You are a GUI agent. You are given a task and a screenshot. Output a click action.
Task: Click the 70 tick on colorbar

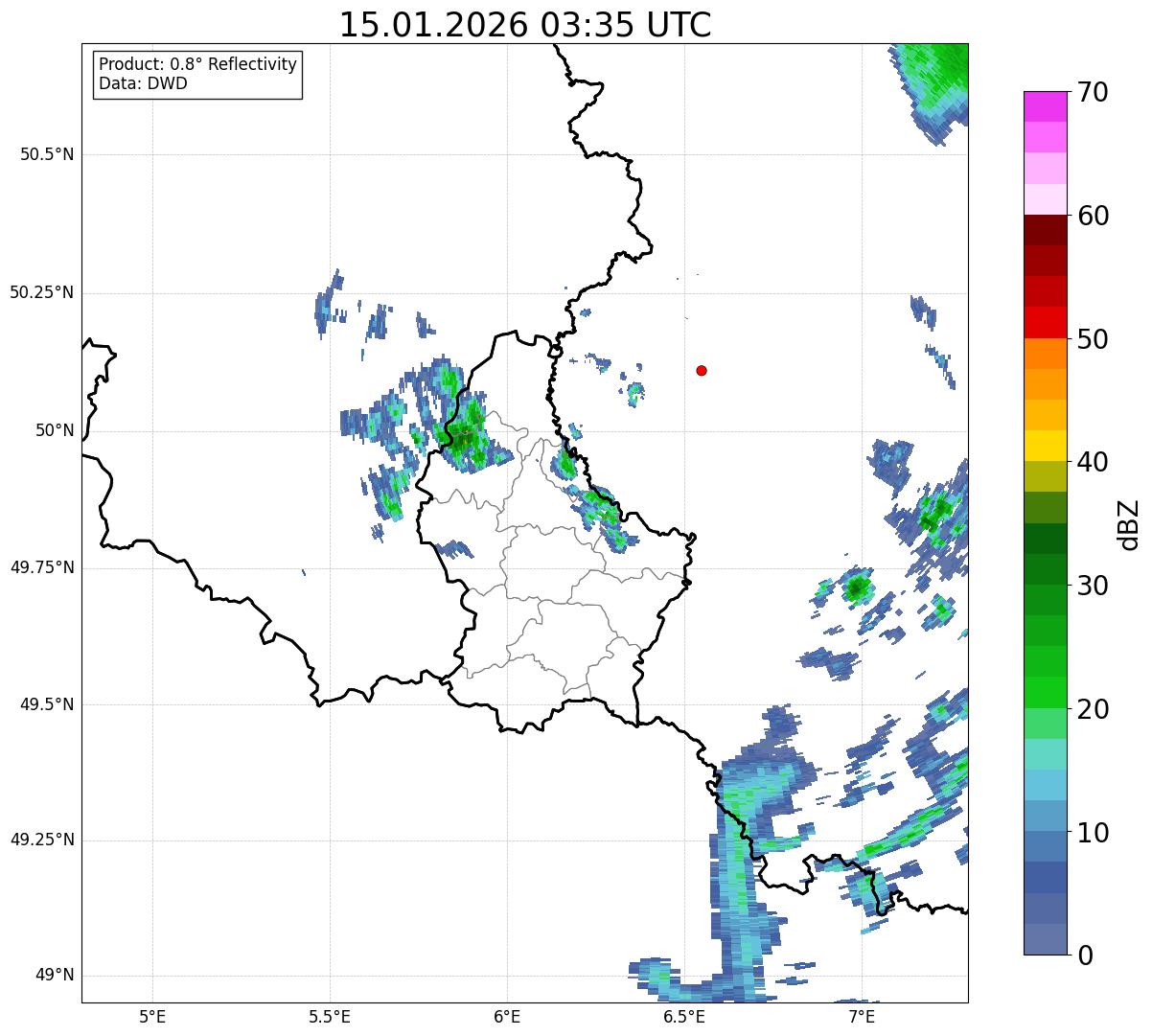1094,92
